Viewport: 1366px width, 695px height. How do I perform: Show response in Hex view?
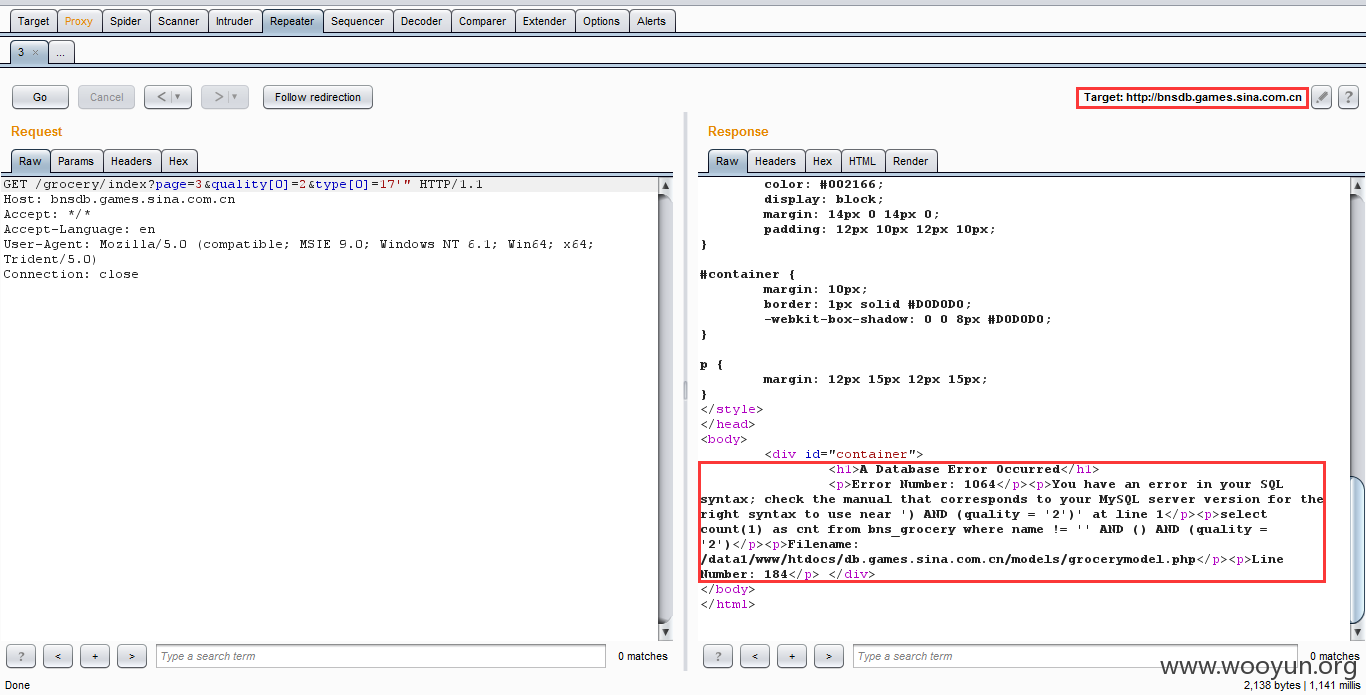coord(823,161)
